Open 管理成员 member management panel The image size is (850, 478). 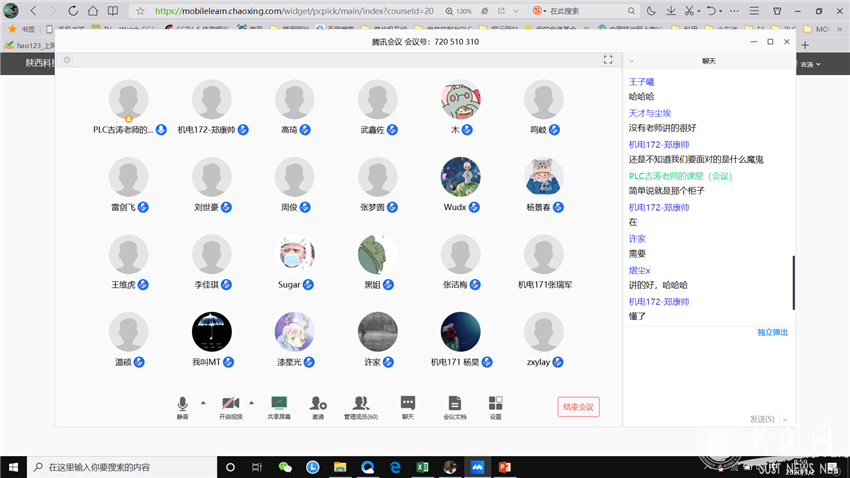coord(361,405)
